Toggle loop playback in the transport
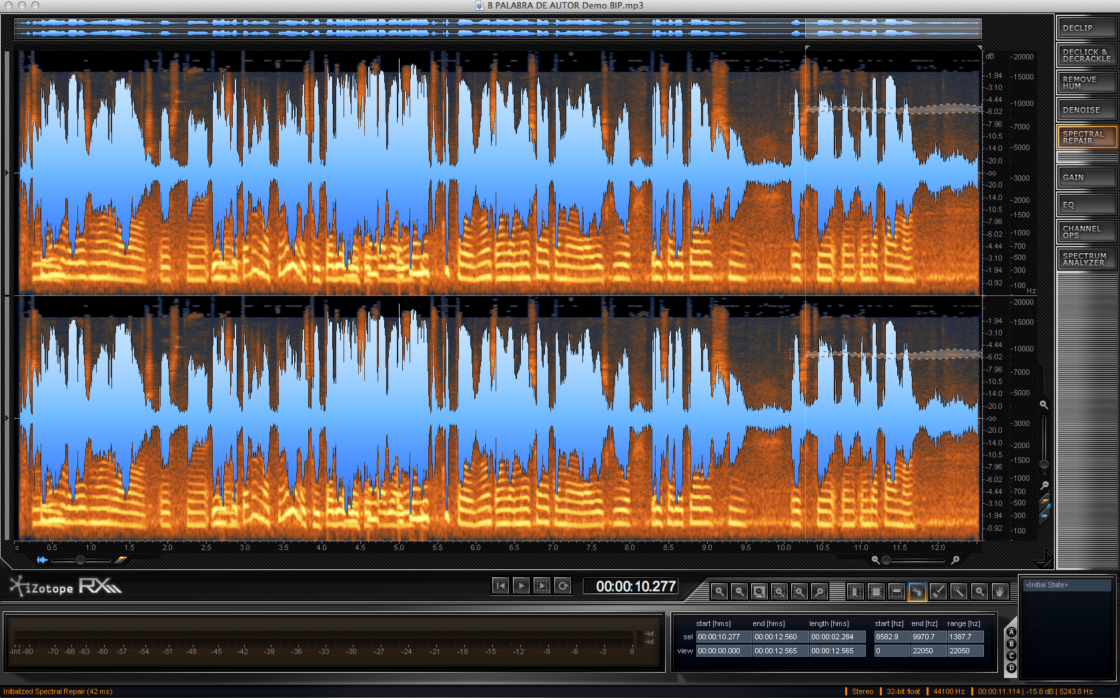This screenshot has height=698, width=1120. click(562, 587)
